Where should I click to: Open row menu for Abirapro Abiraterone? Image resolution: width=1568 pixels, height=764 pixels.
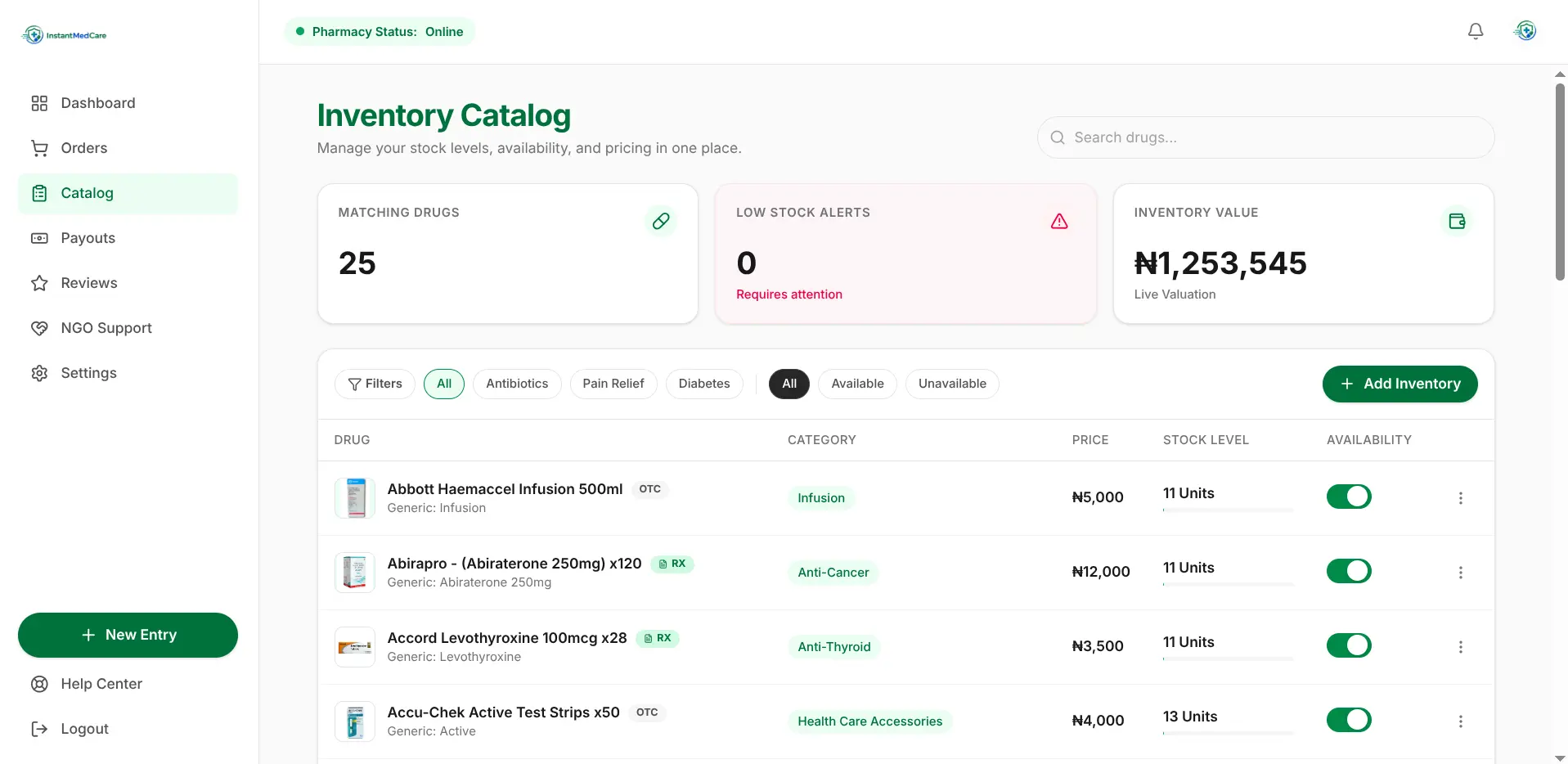1461,573
